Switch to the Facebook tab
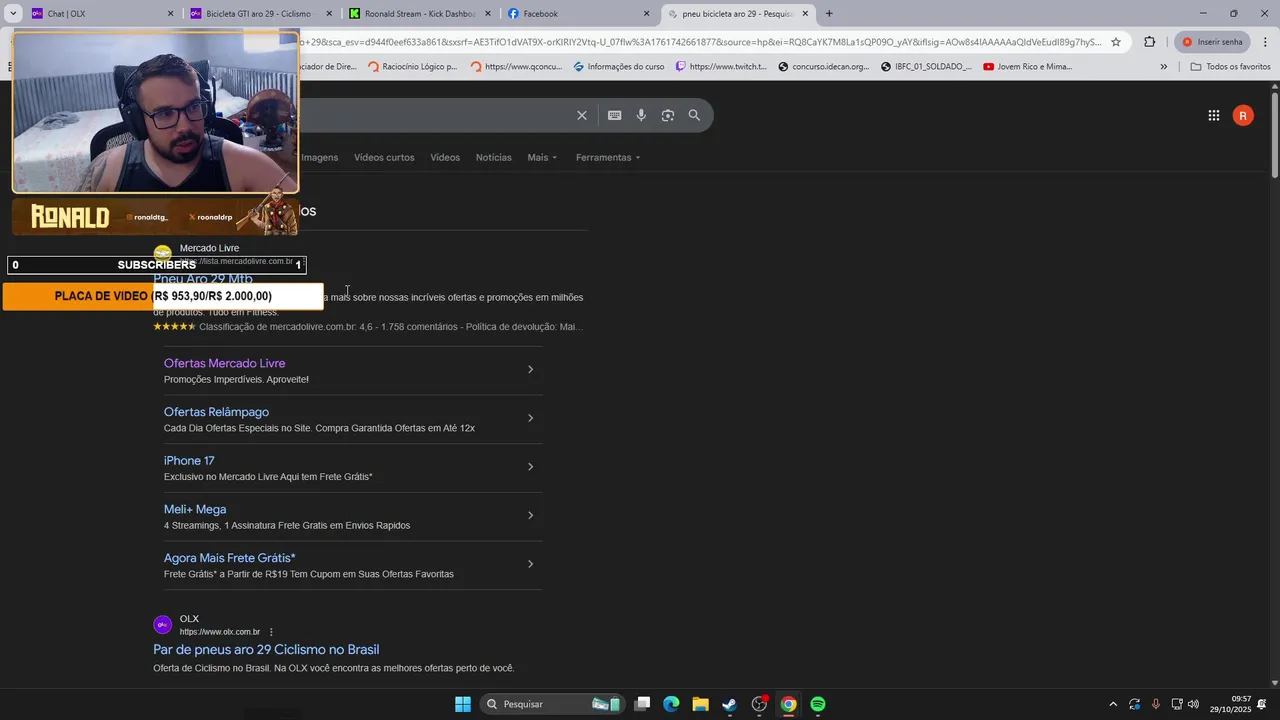 point(578,14)
